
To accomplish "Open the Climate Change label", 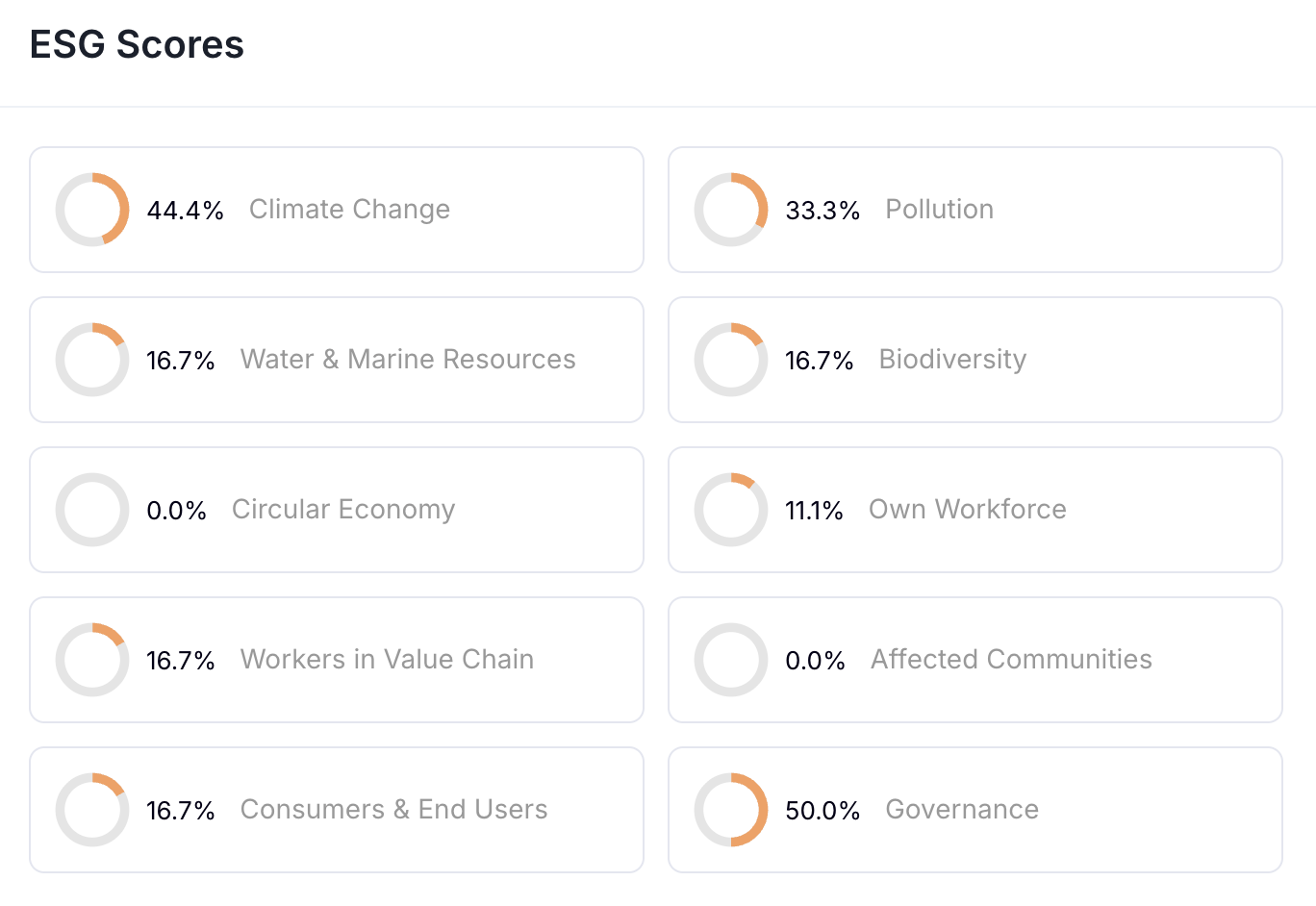I will (x=349, y=210).
